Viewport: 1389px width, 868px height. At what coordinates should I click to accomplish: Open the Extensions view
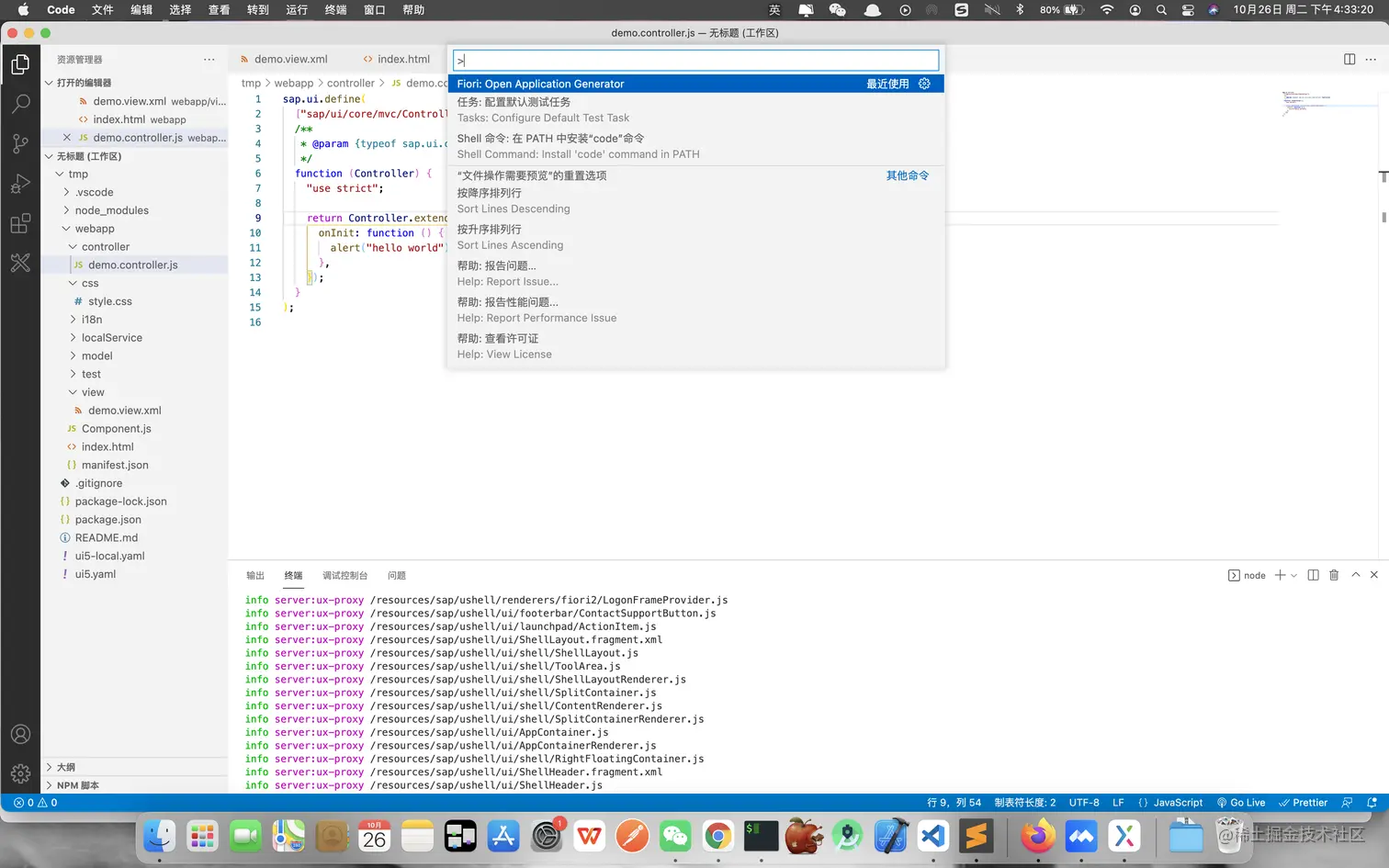(20, 223)
